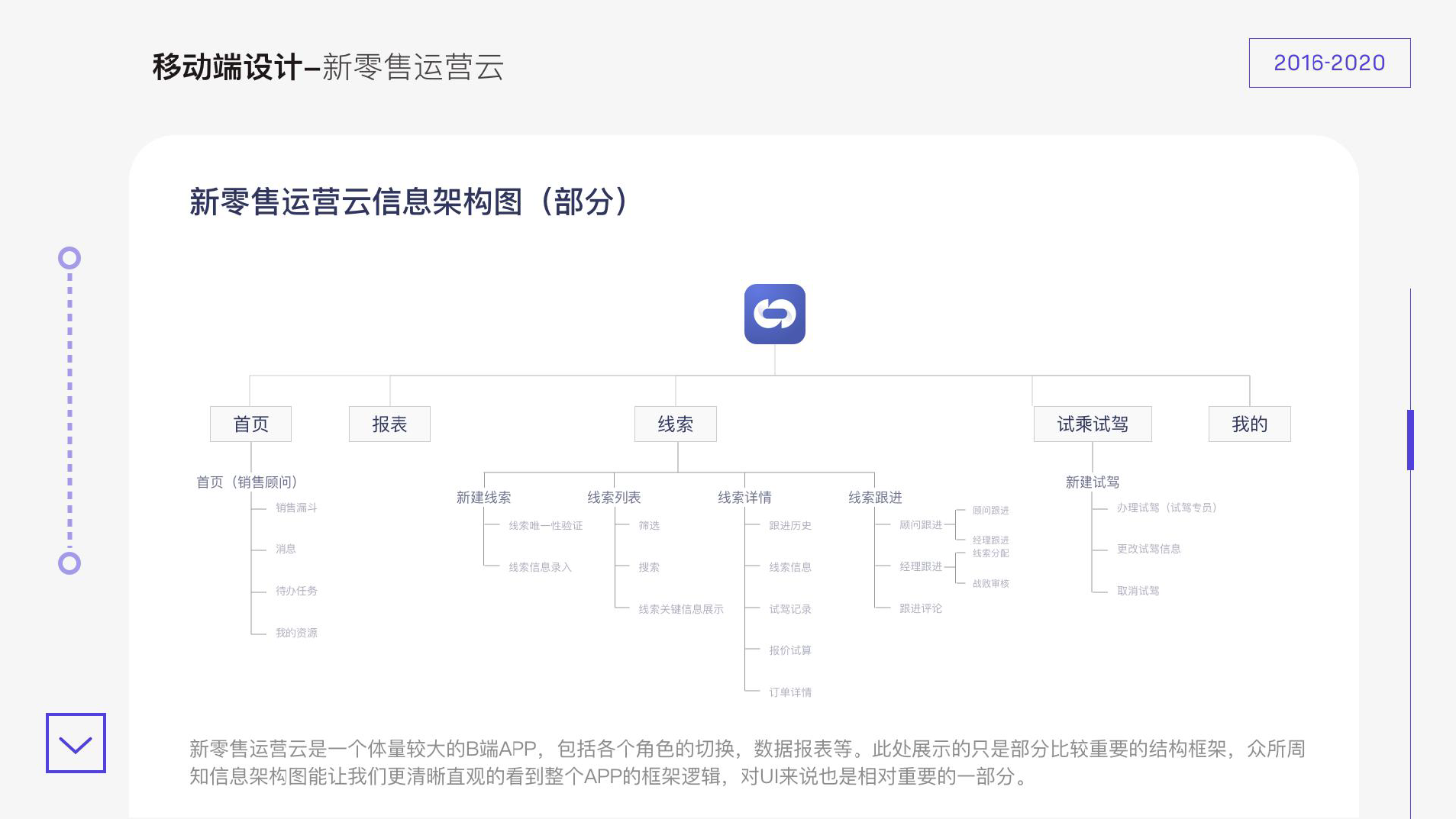This screenshot has width=1456, height=819.
Task: Select the 试乘试驾 node box
Action: (1093, 424)
